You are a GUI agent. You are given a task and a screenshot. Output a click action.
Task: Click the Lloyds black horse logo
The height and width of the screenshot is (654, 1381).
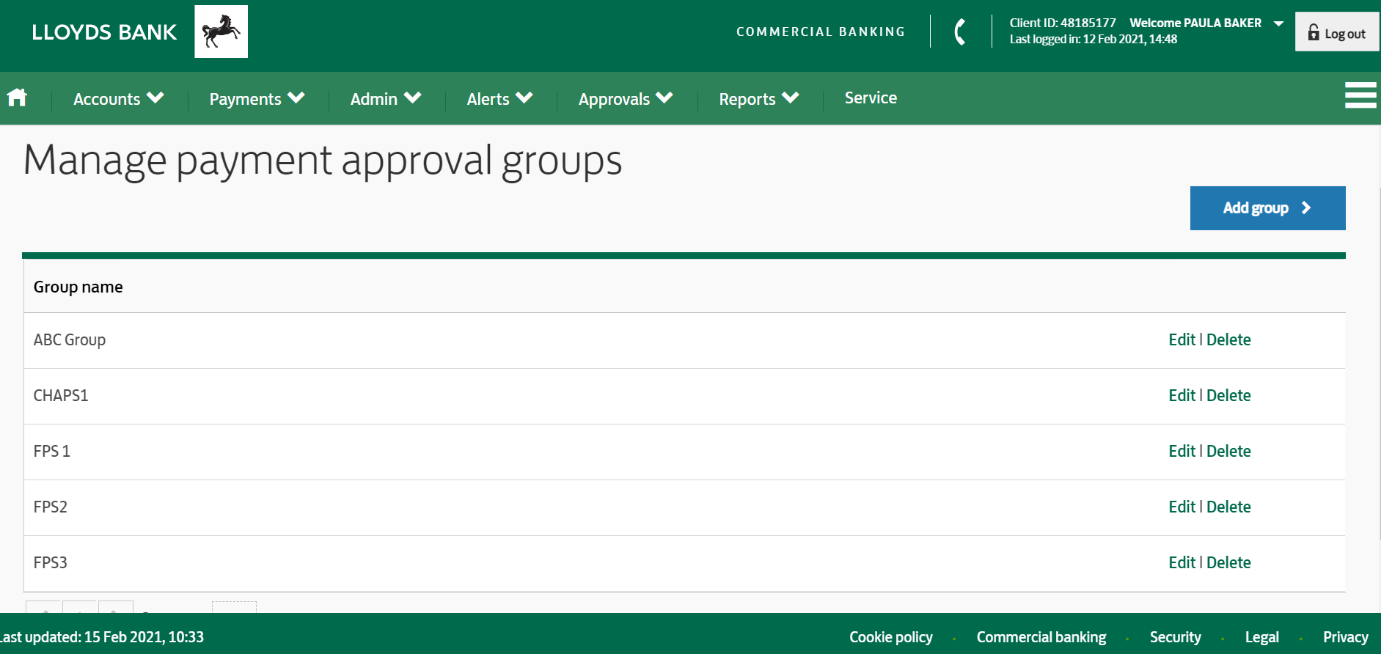[221, 31]
